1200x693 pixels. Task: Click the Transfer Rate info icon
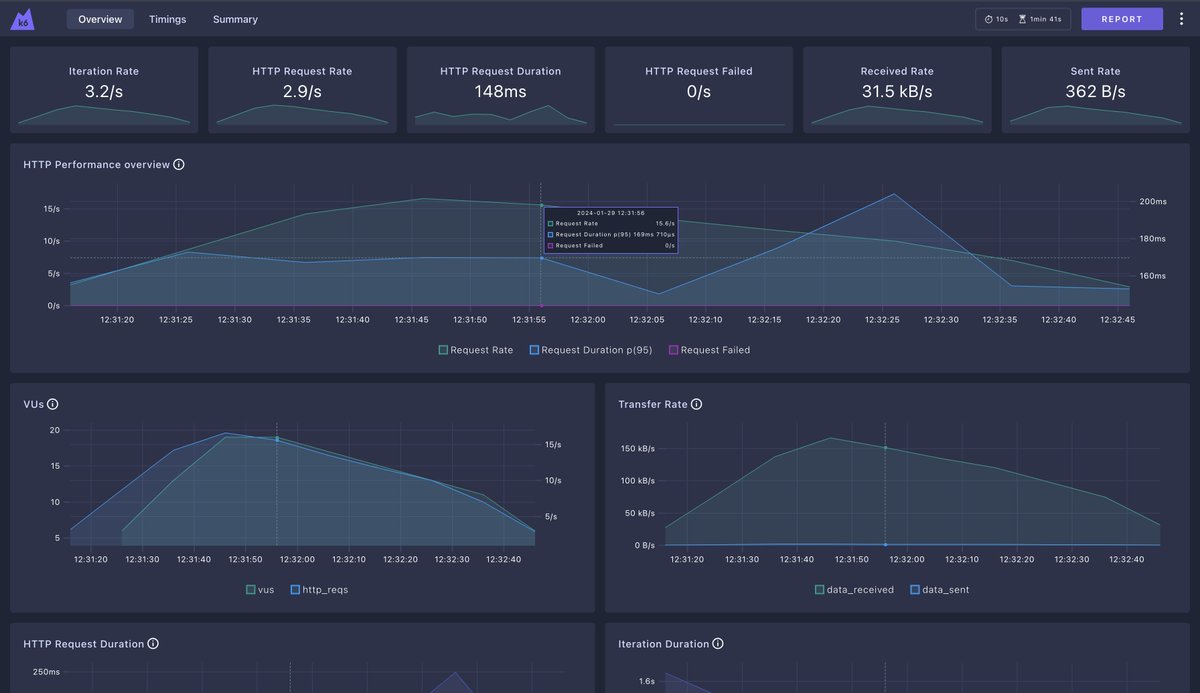697,405
